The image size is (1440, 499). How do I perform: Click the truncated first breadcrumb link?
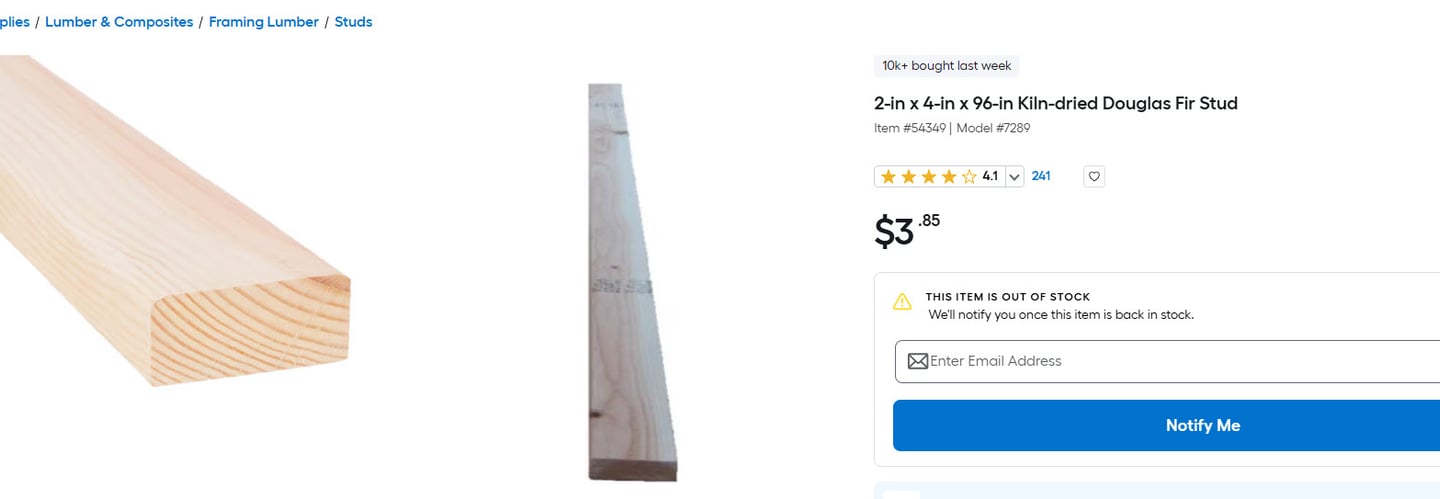click(14, 22)
